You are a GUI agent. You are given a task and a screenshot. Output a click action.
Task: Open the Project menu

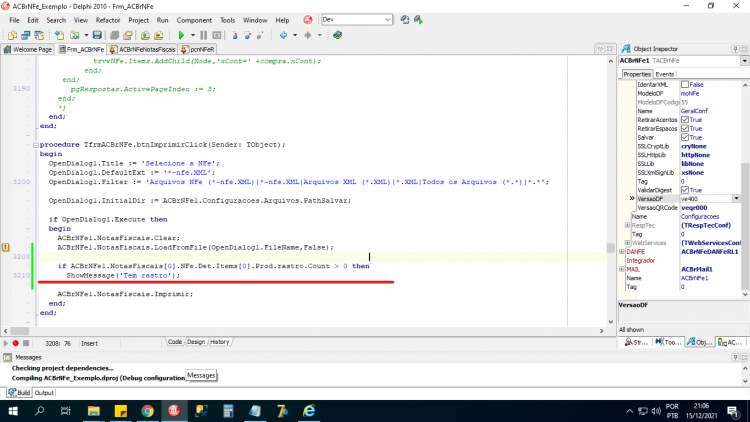pos(138,20)
